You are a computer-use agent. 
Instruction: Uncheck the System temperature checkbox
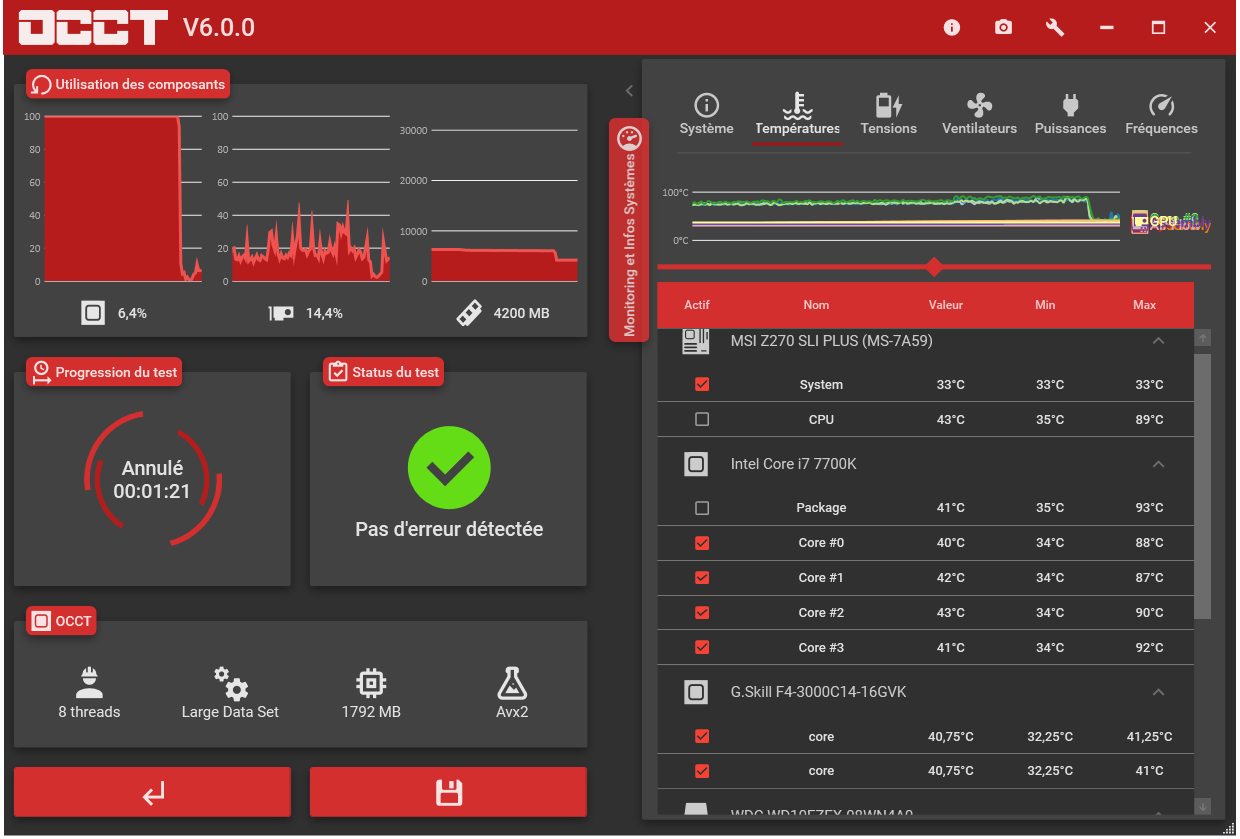(702, 384)
